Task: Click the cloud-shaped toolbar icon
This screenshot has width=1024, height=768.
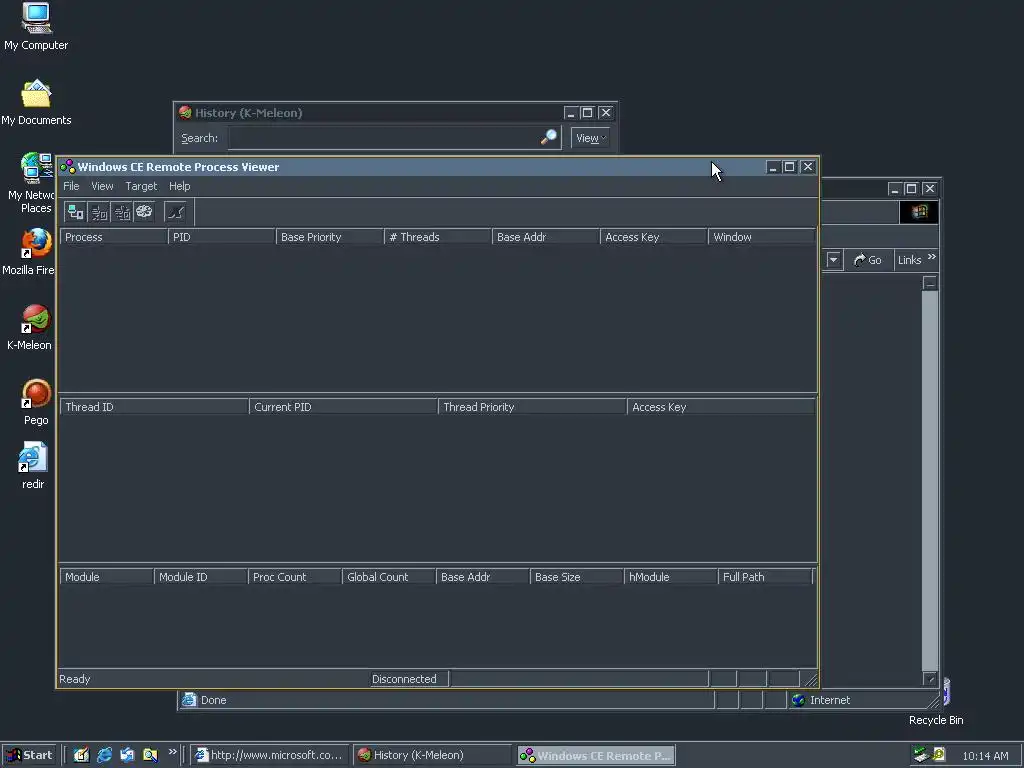Action: (144, 212)
